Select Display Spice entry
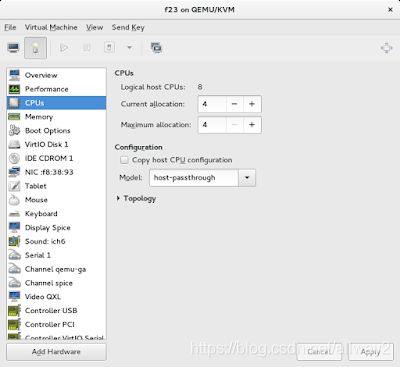Viewport: 400px width, 367px height. tap(56, 228)
